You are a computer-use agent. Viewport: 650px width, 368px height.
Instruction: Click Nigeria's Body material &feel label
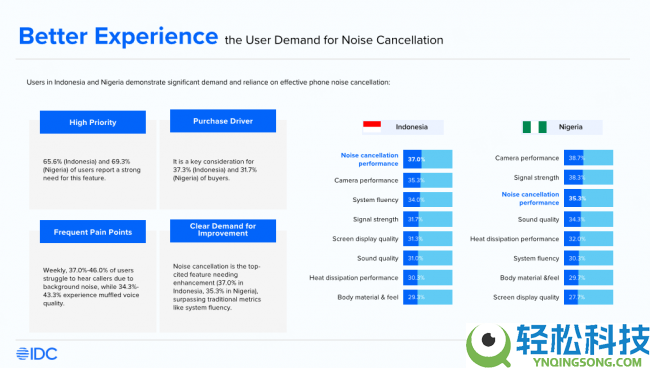(x=529, y=278)
